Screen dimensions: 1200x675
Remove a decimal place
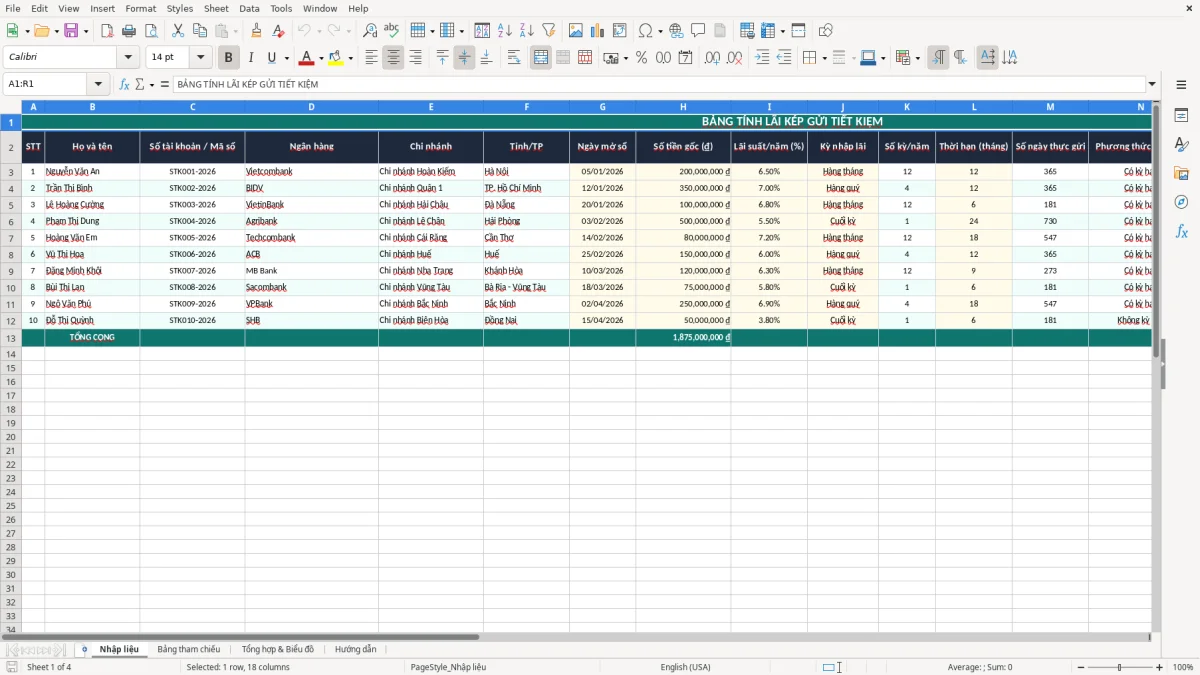tap(736, 58)
